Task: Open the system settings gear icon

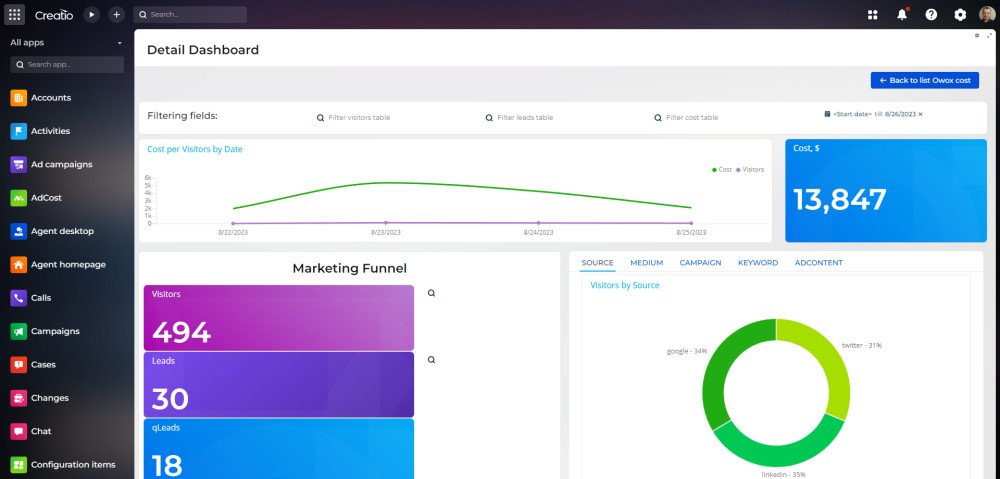Action: pos(960,15)
